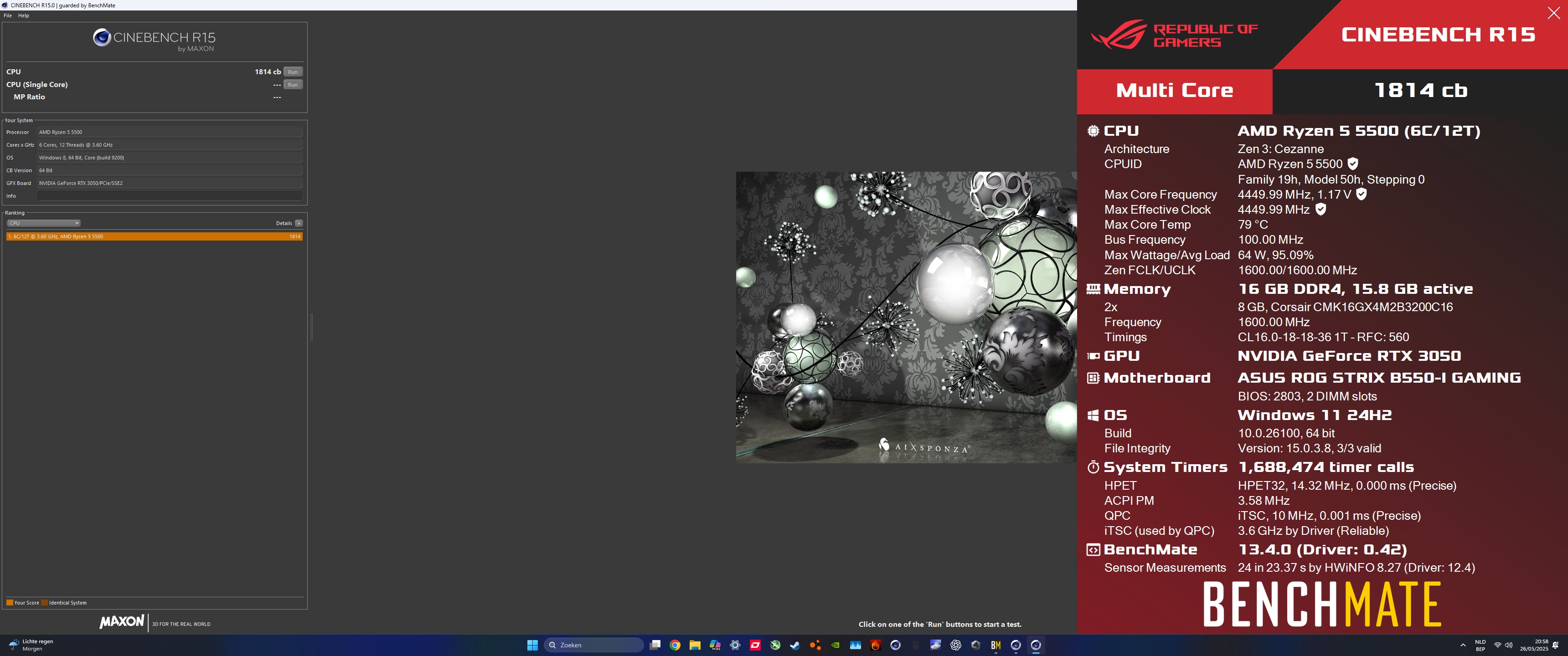The image size is (1568, 656).
Task: Click the System Timers stopwatch icon
Action: coord(1093,467)
